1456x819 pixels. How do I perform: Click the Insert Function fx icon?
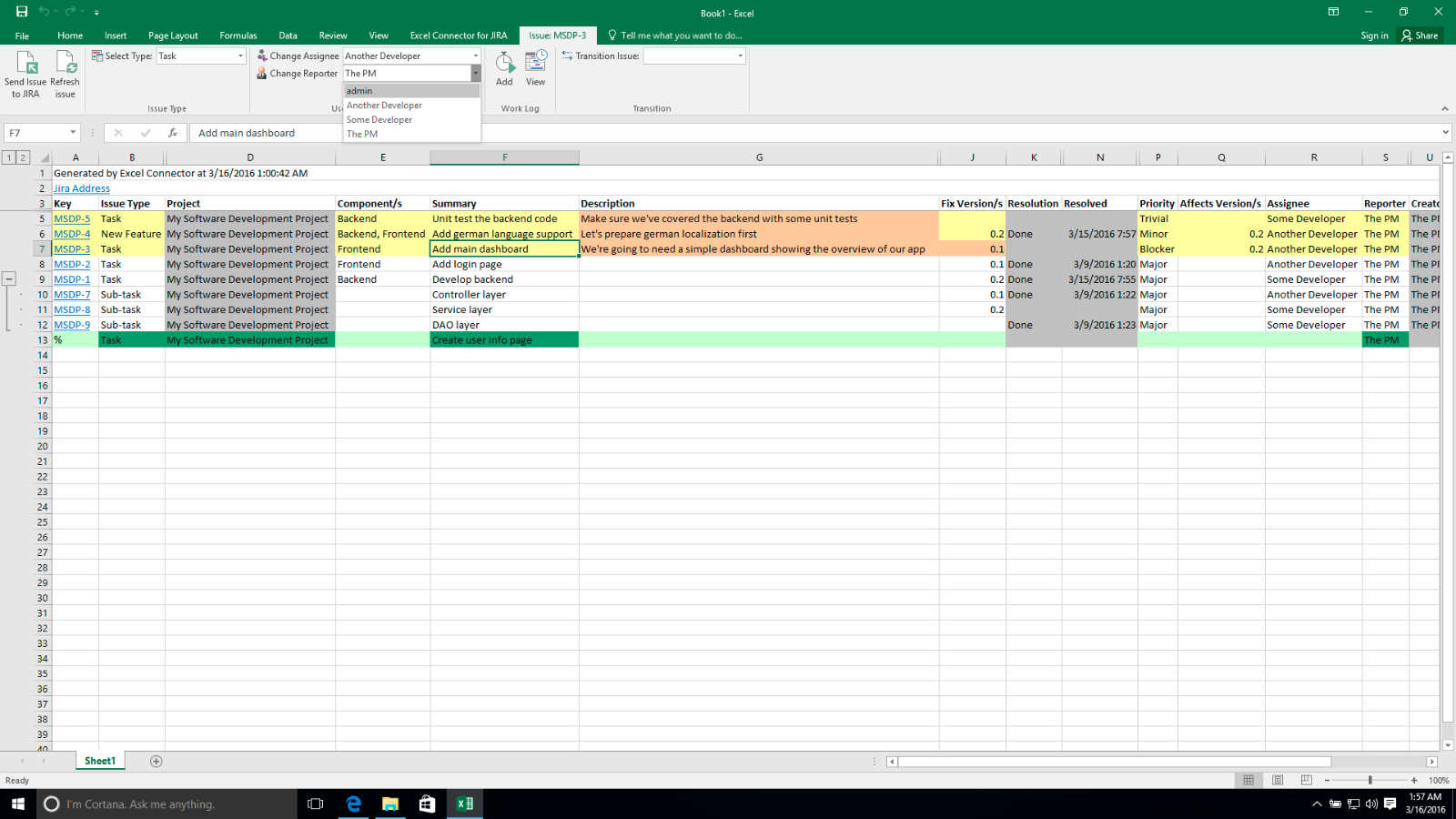coord(172,133)
